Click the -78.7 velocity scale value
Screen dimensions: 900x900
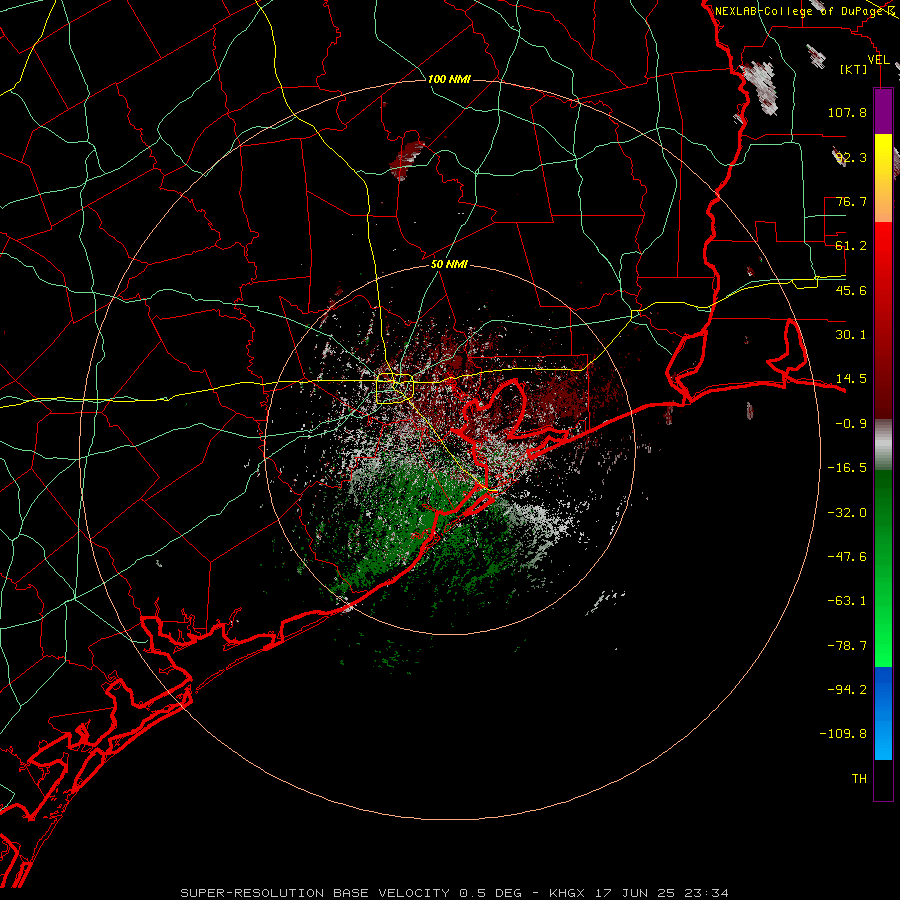tap(847, 646)
